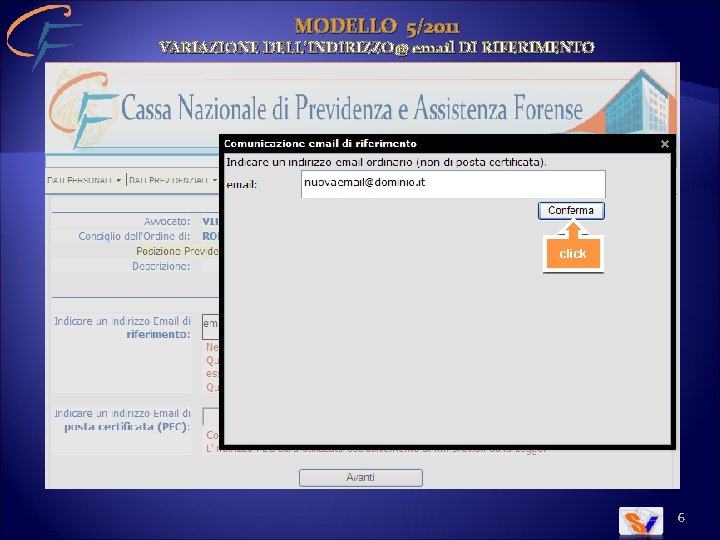Confirm the new email with Conferma button
Viewport: 720px width, 540px height.
571,211
